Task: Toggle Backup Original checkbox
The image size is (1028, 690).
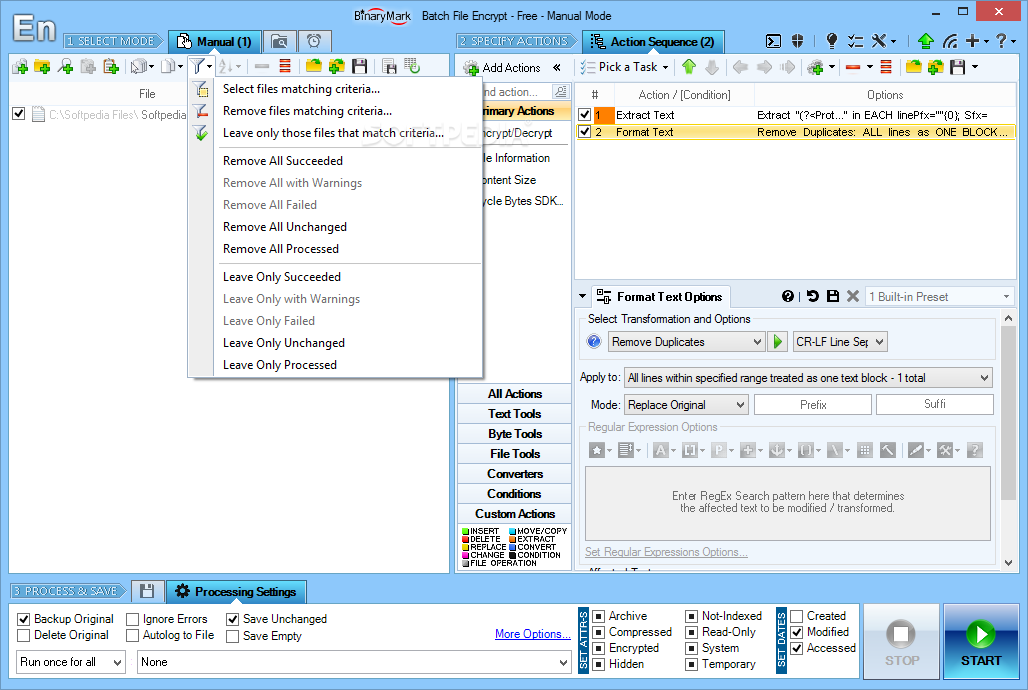Action: click(x=24, y=619)
